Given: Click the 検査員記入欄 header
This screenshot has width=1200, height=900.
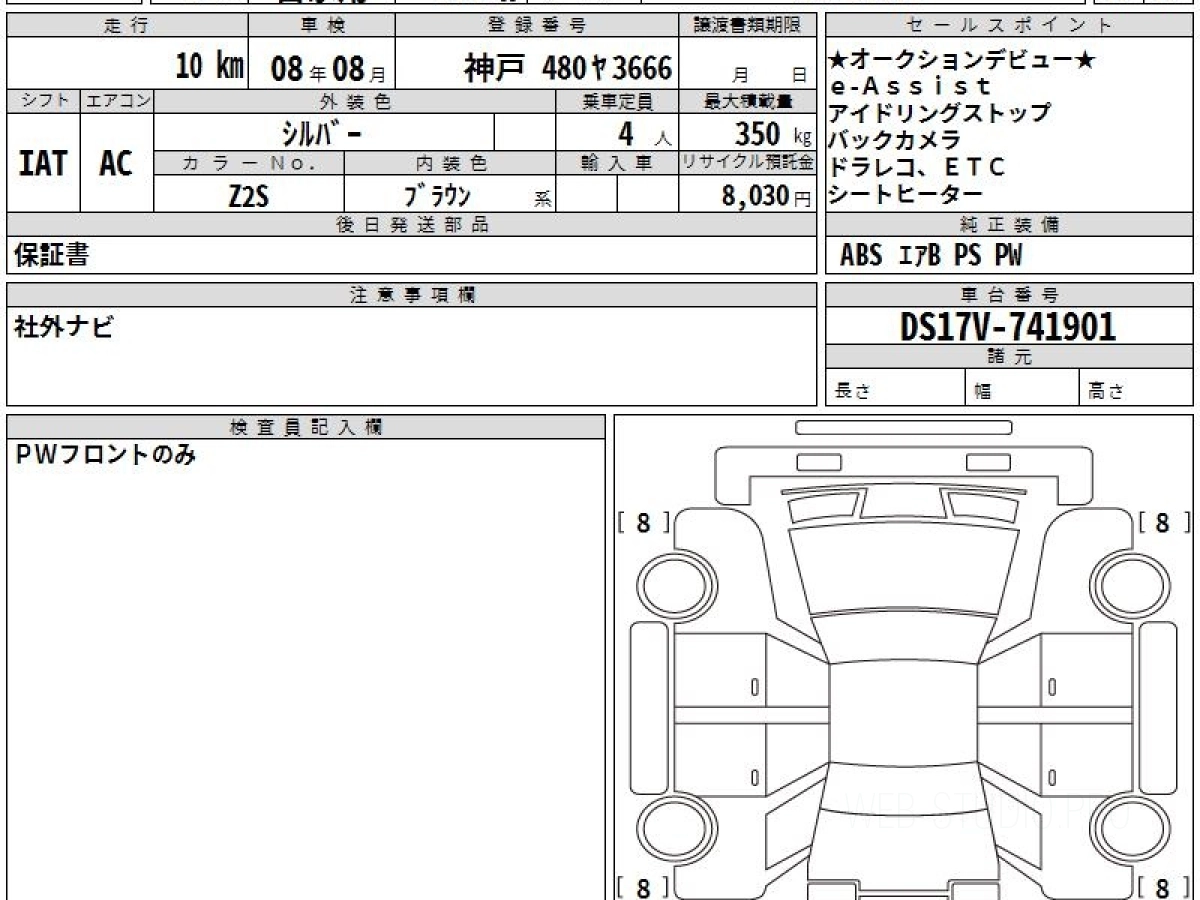Looking at the screenshot, I should click(x=306, y=427).
